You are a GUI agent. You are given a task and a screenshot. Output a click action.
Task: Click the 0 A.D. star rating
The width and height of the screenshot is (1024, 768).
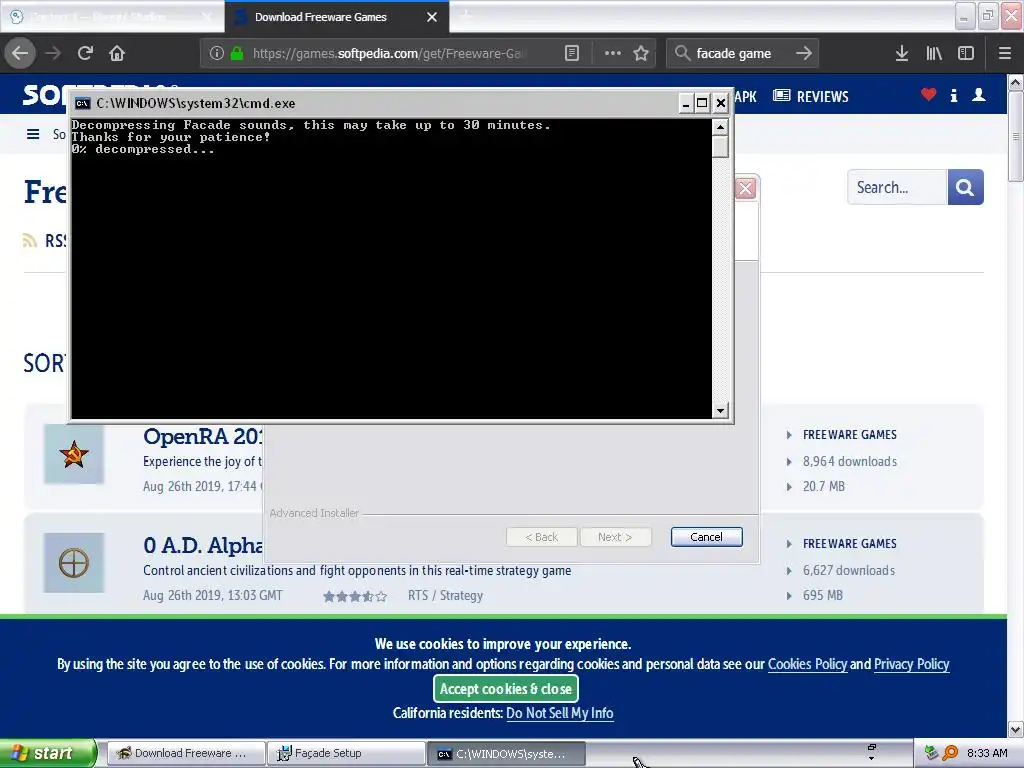[x=355, y=596]
